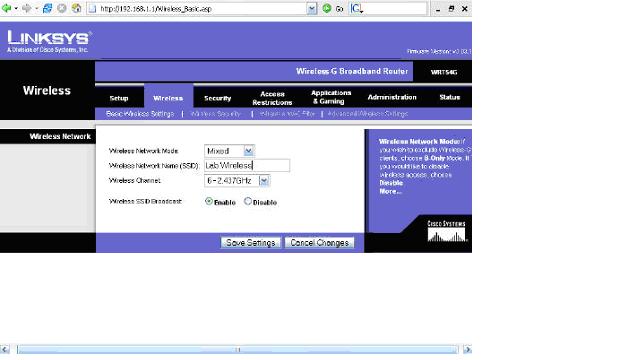Click the Linksys logo

pos(49,41)
